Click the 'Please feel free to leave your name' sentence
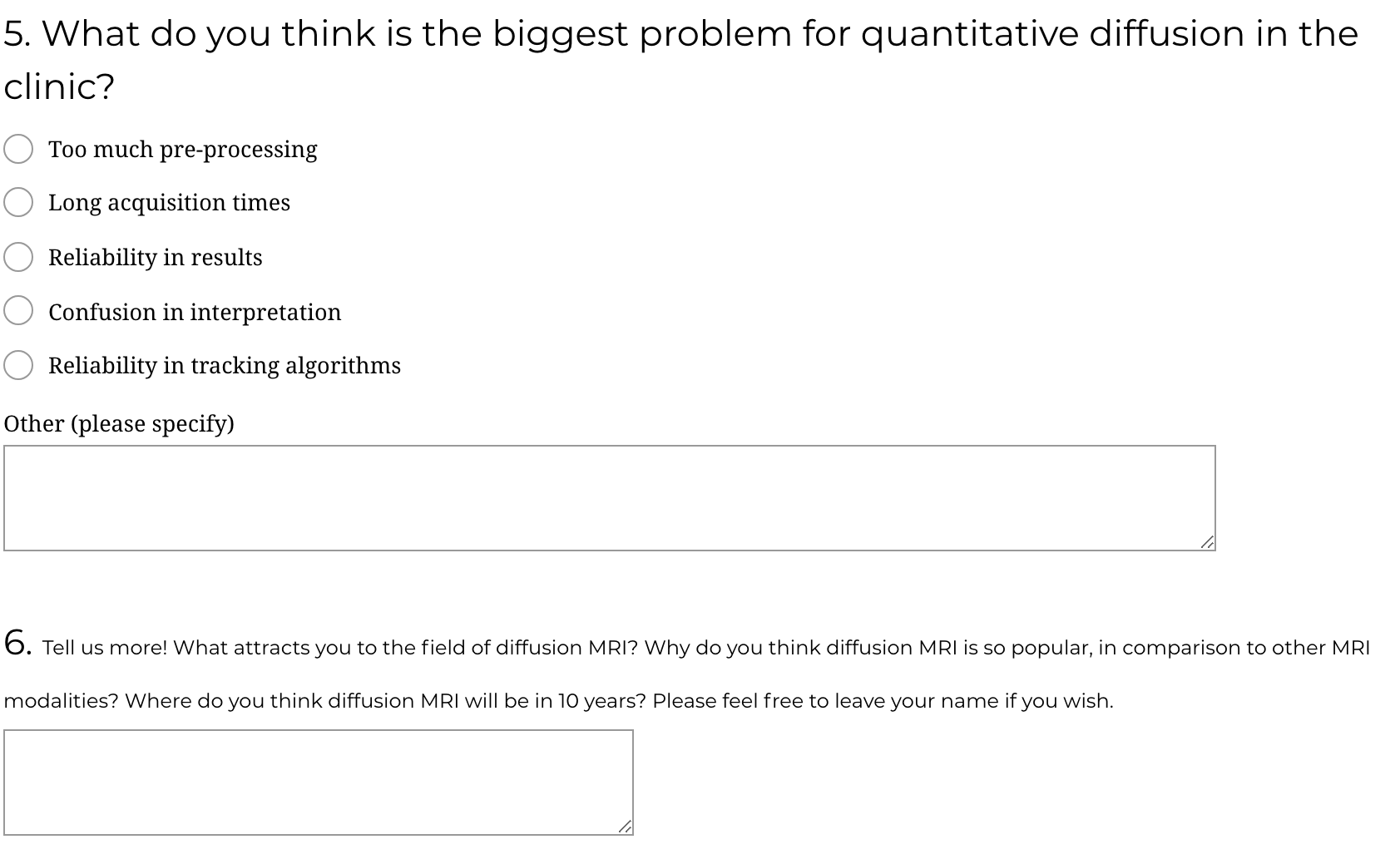The height and width of the screenshot is (864, 1400). tap(882, 701)
